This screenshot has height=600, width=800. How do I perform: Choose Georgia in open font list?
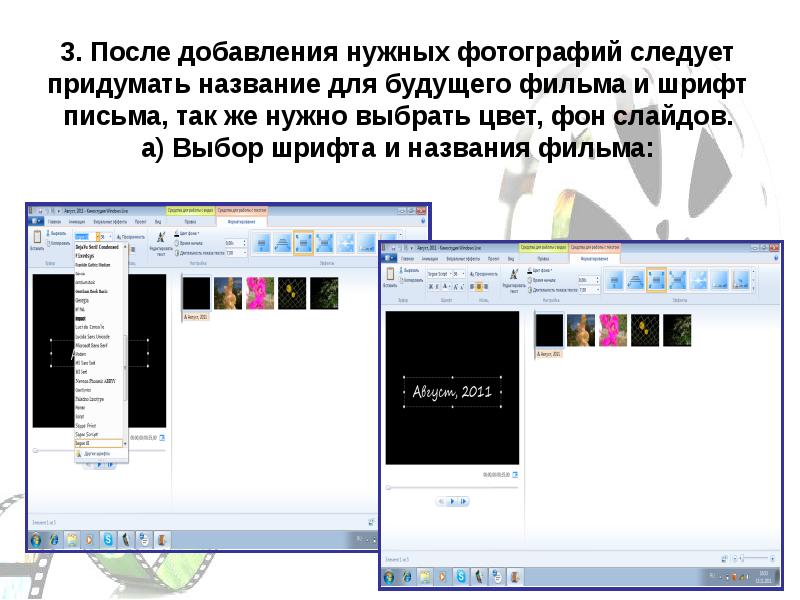pyautogui.click(x=82, y=300)
